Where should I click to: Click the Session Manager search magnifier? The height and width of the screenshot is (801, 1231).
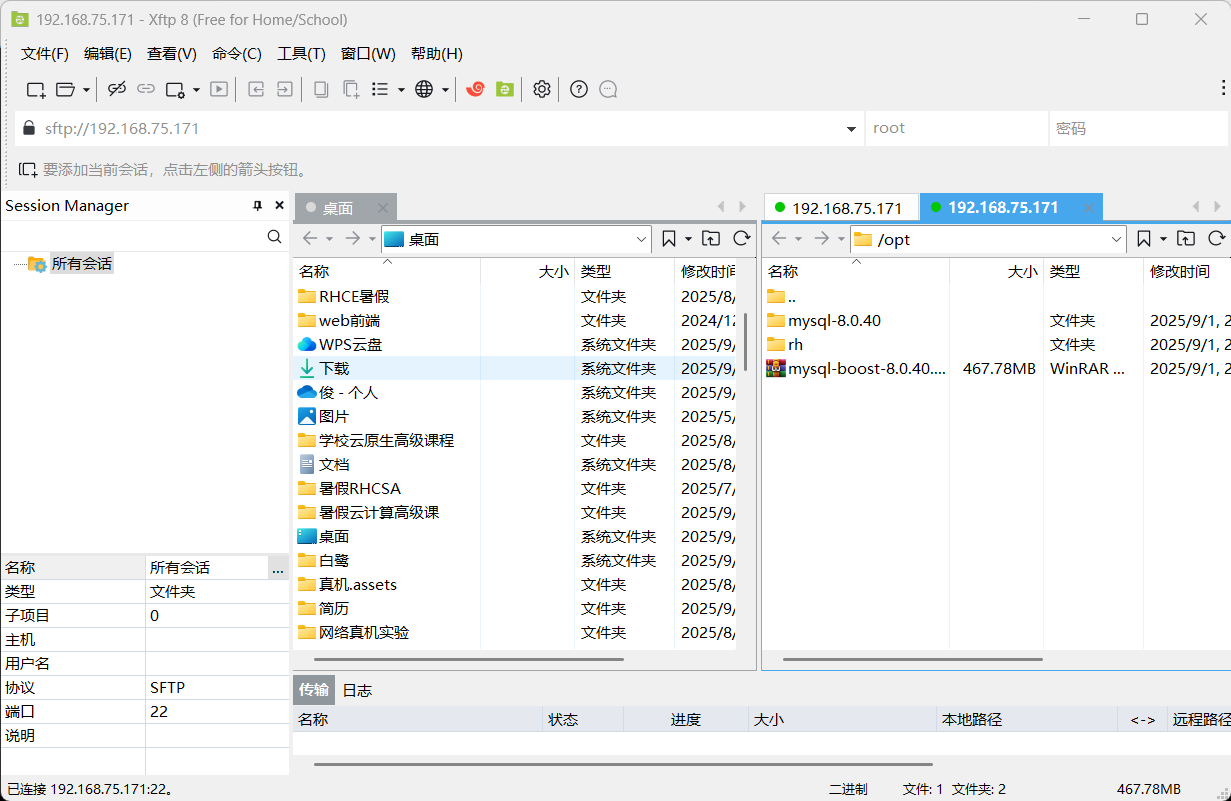275,237
